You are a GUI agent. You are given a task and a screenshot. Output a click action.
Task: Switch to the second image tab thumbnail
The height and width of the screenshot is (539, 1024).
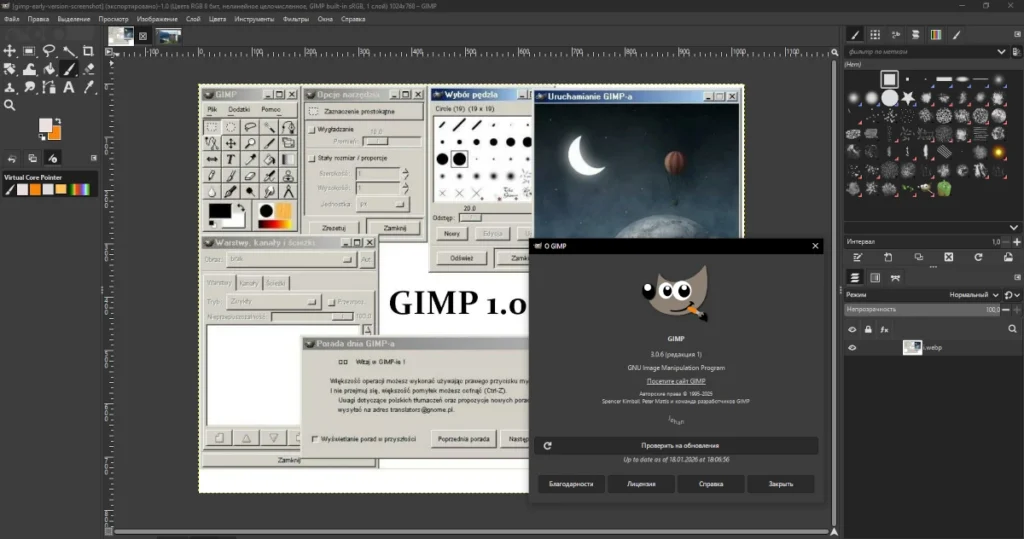coord(168,36)
